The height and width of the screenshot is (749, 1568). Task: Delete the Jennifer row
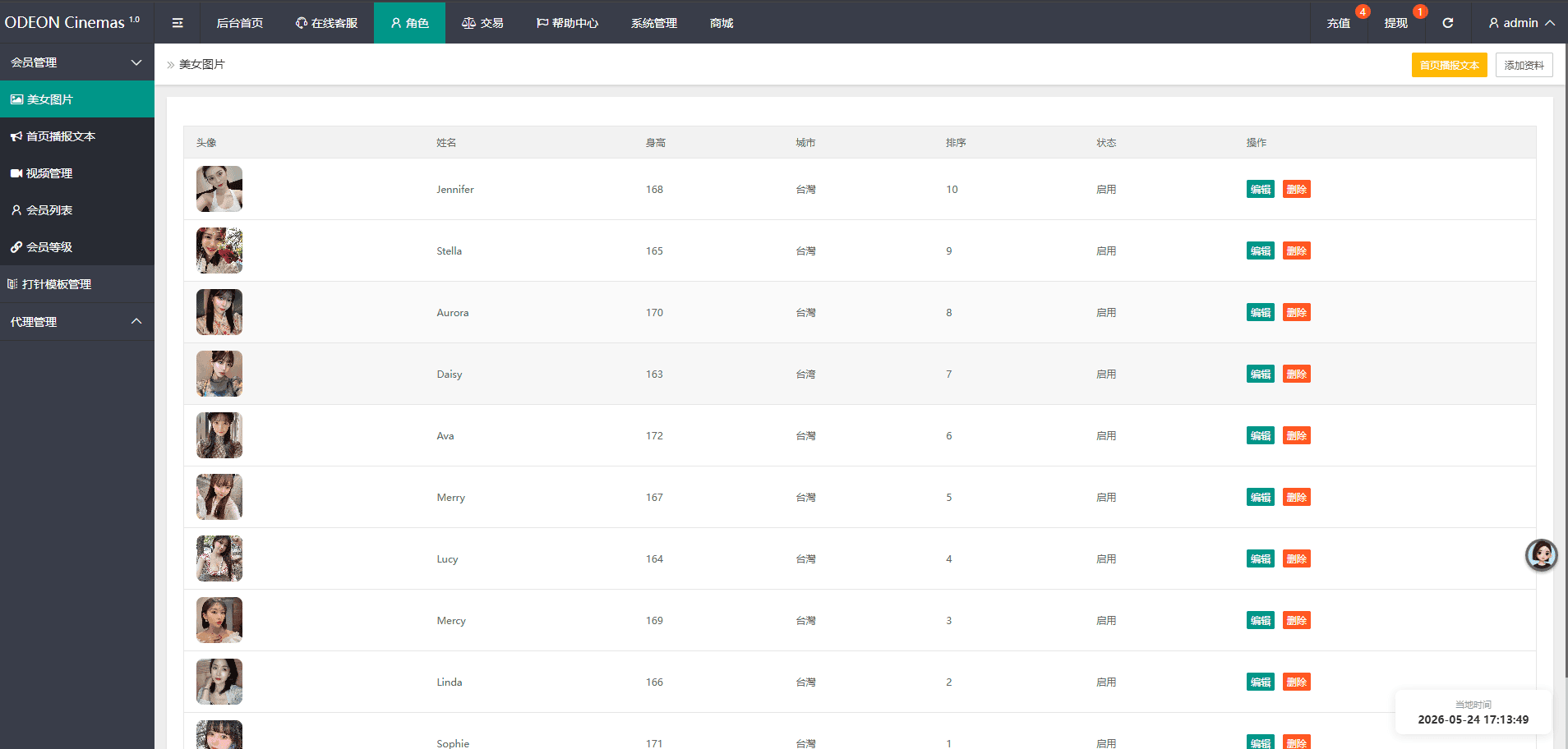pos(1297,189)
